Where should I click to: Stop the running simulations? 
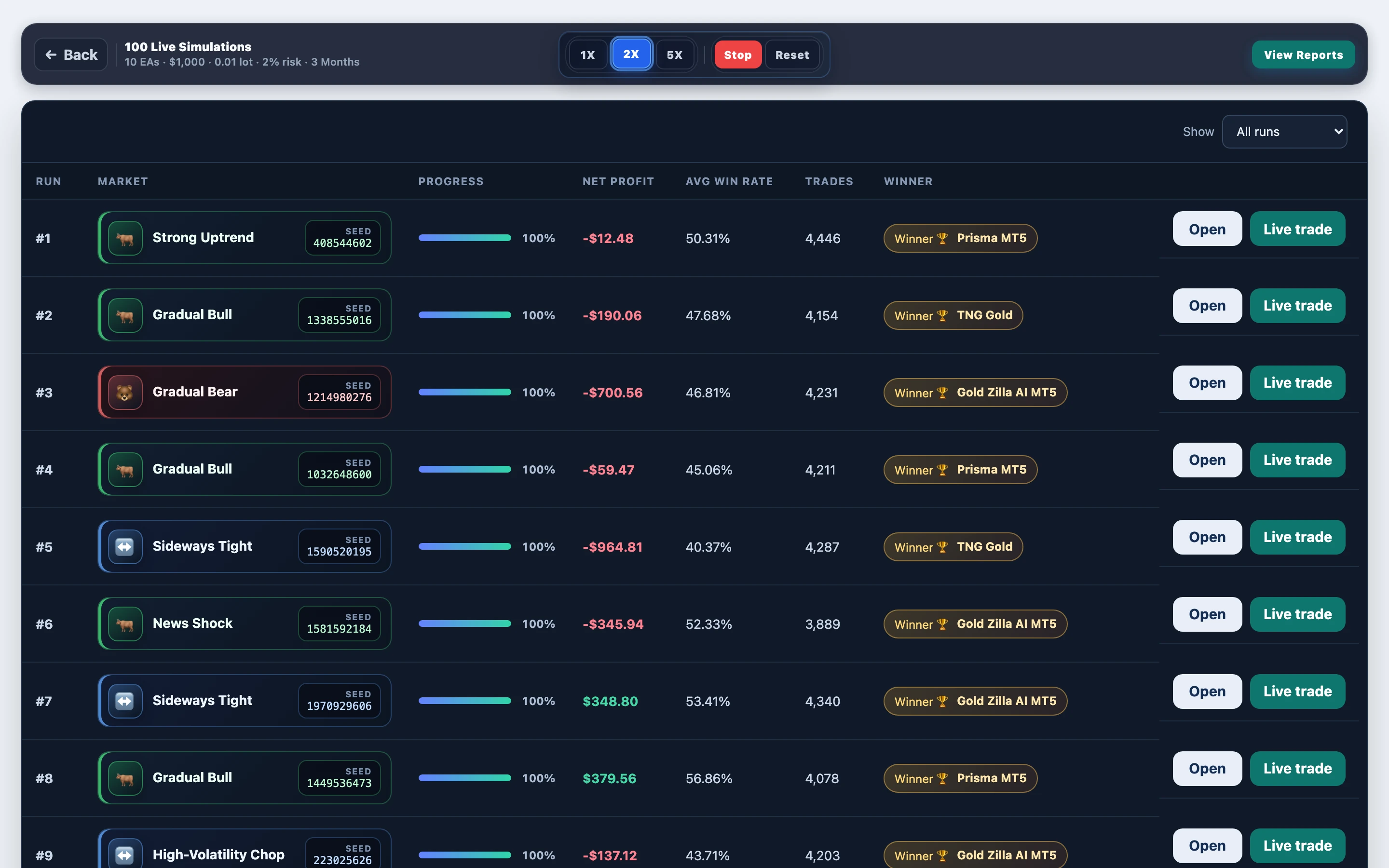(x=737, y=54)
